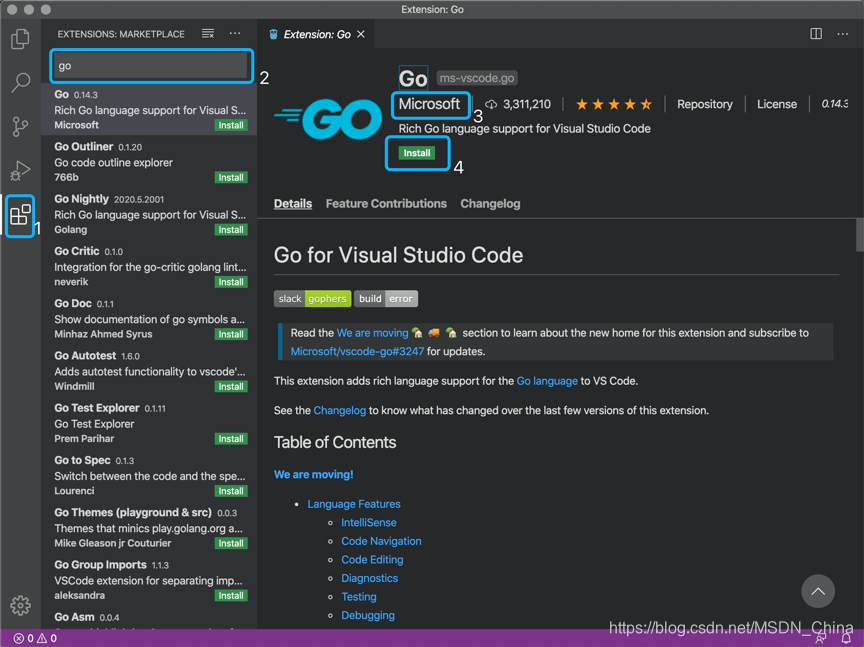Jump to Code Editing section
The height and width of the screenshot is (647, 864).
click(x=372, y=560)
